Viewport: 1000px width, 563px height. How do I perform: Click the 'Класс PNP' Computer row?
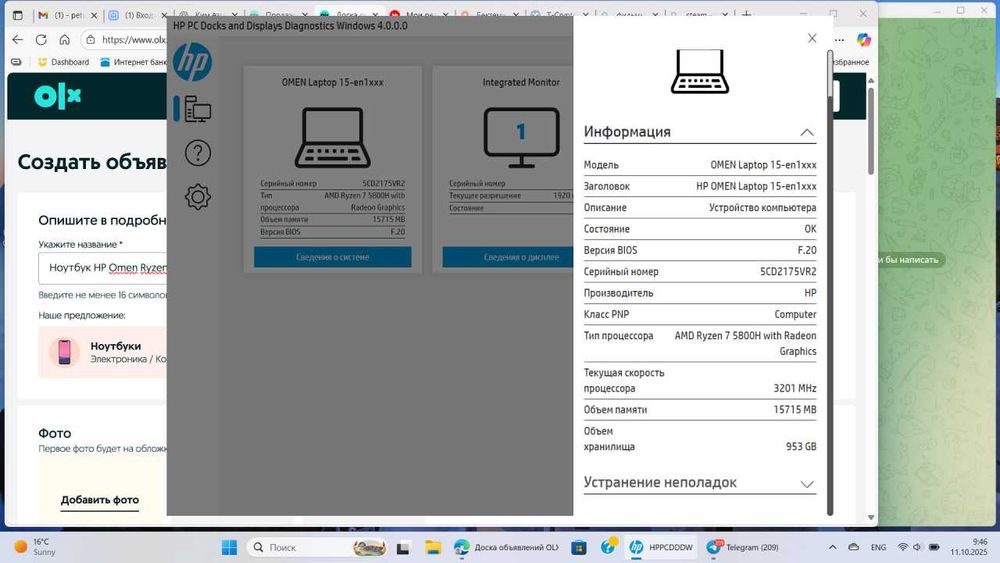point(700,314)
